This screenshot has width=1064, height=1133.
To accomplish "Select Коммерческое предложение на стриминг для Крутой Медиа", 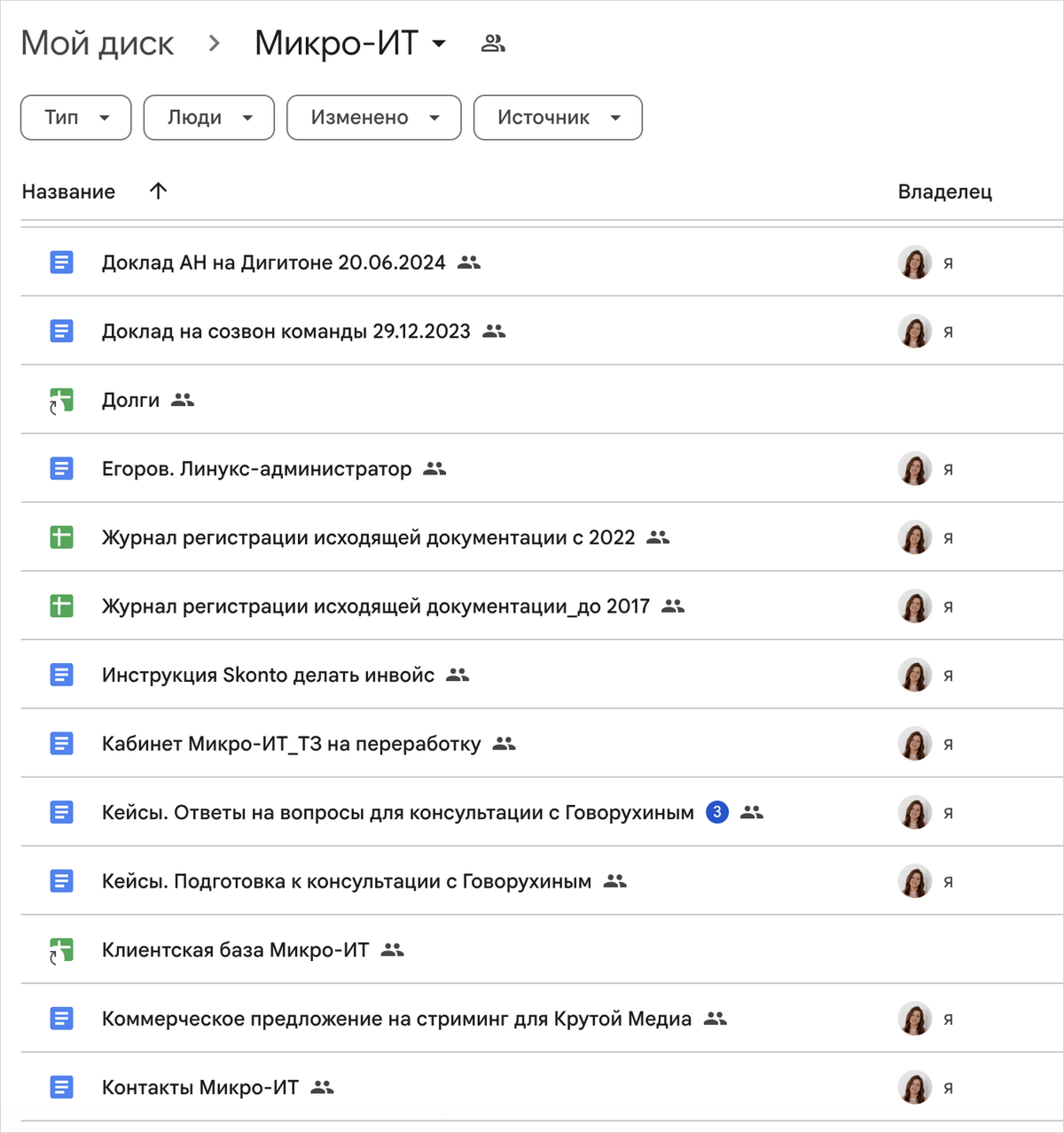I will pyautogui.click(x=396, y=1019).
